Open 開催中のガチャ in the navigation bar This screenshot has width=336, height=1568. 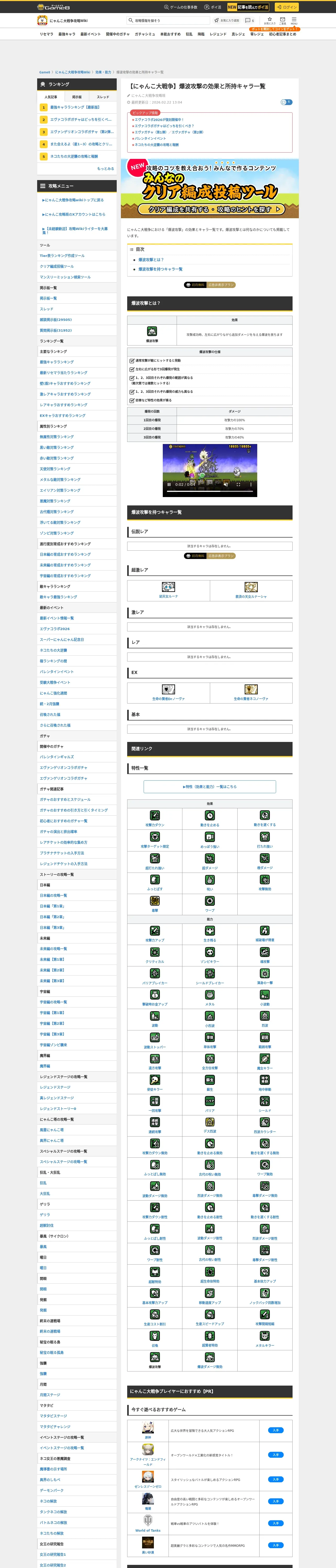coord(118,34)
